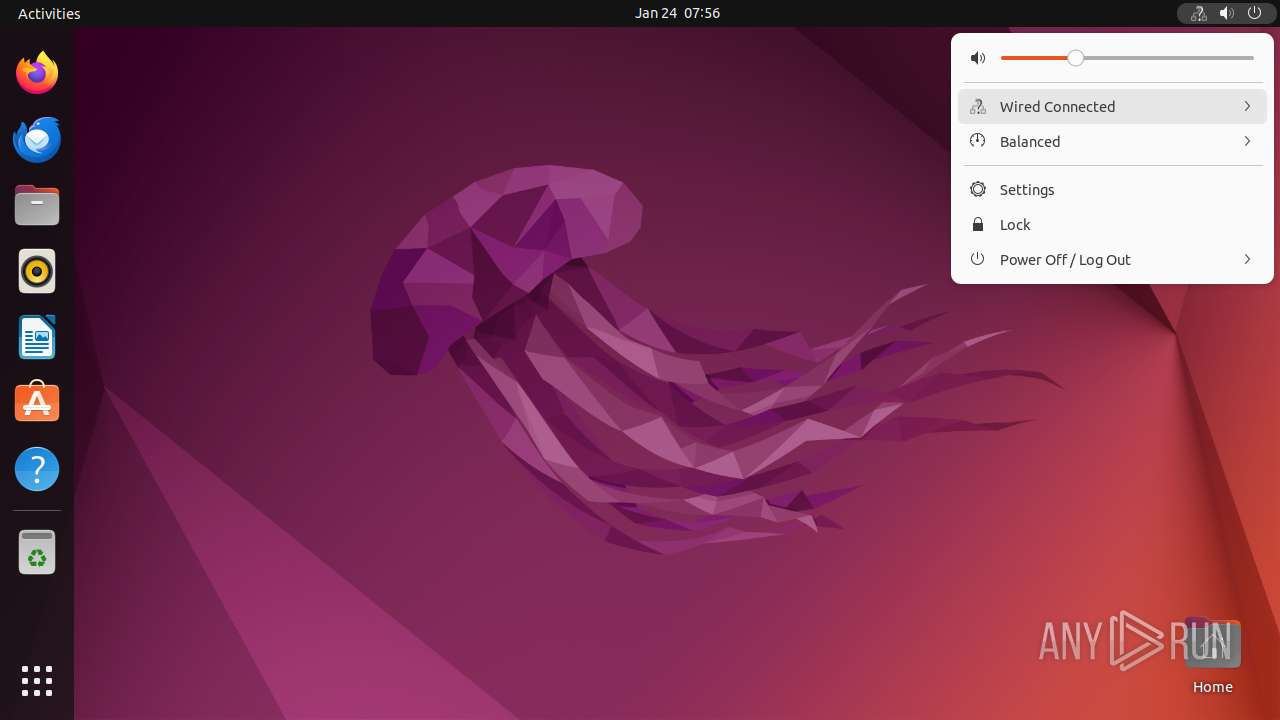The height and width of the screenshot is (720, 1280).
Task: Show Applications grid button
Action: (x=37, y=681)
